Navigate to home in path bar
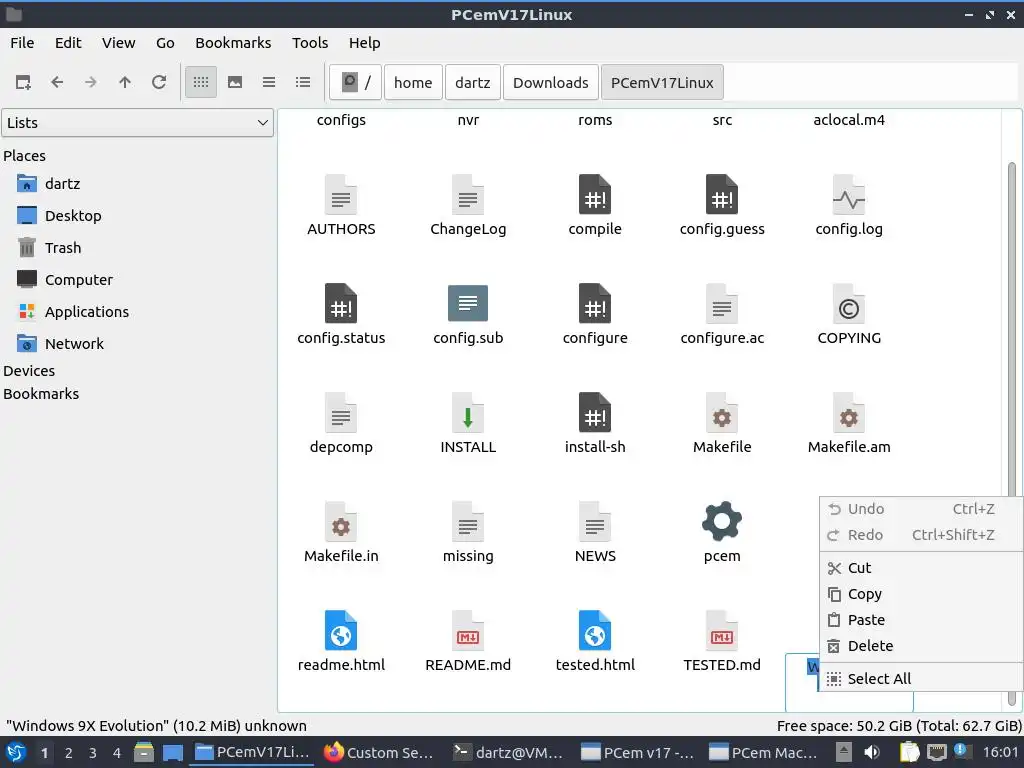The height and width of the screenshot is (768, 1024). click(x=413, y=82)
